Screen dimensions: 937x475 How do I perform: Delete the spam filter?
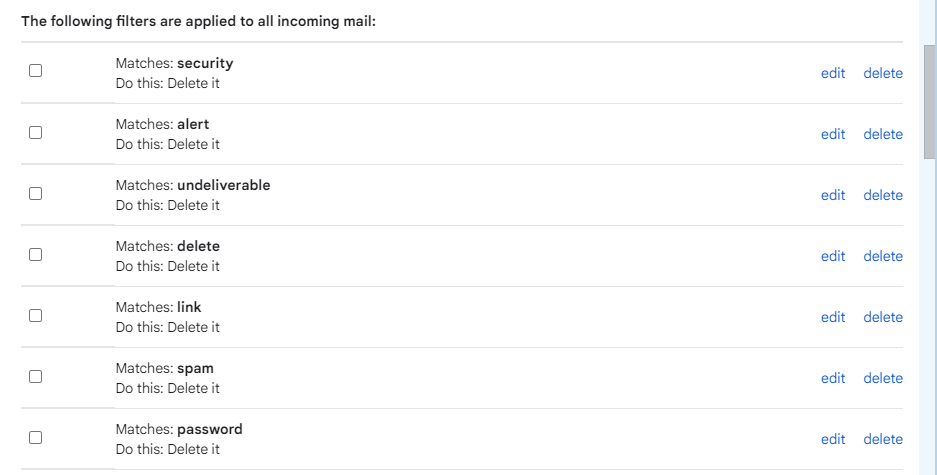click(x=883, y=378)
